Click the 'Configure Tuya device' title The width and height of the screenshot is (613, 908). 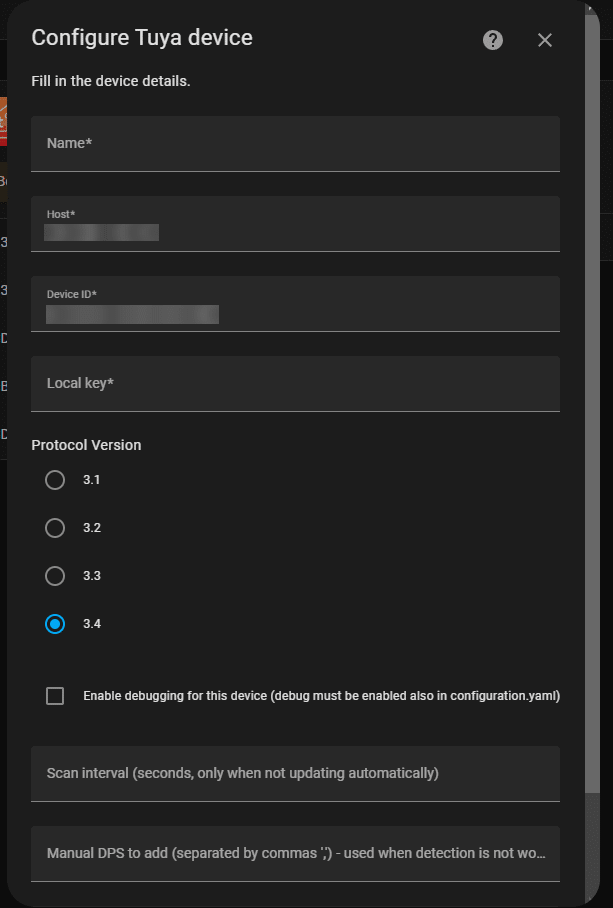pos(142,38)
